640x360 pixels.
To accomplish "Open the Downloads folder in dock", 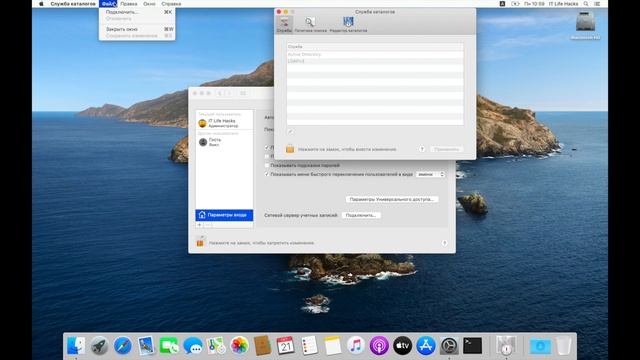I will click(540, 346).
